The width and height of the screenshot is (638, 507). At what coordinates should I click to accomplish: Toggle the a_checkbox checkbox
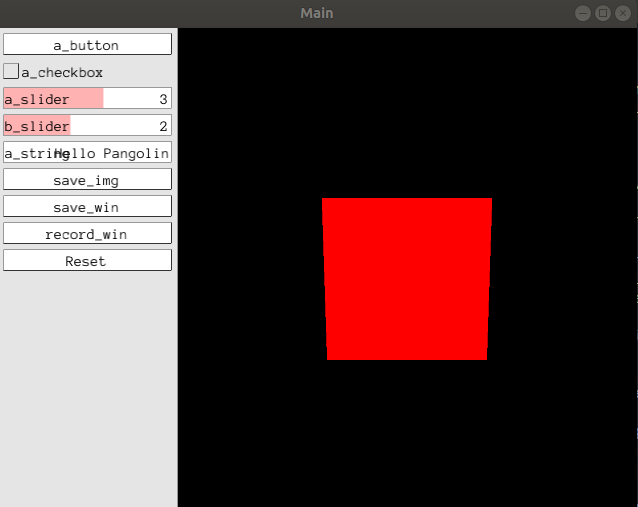coord(11,71)
